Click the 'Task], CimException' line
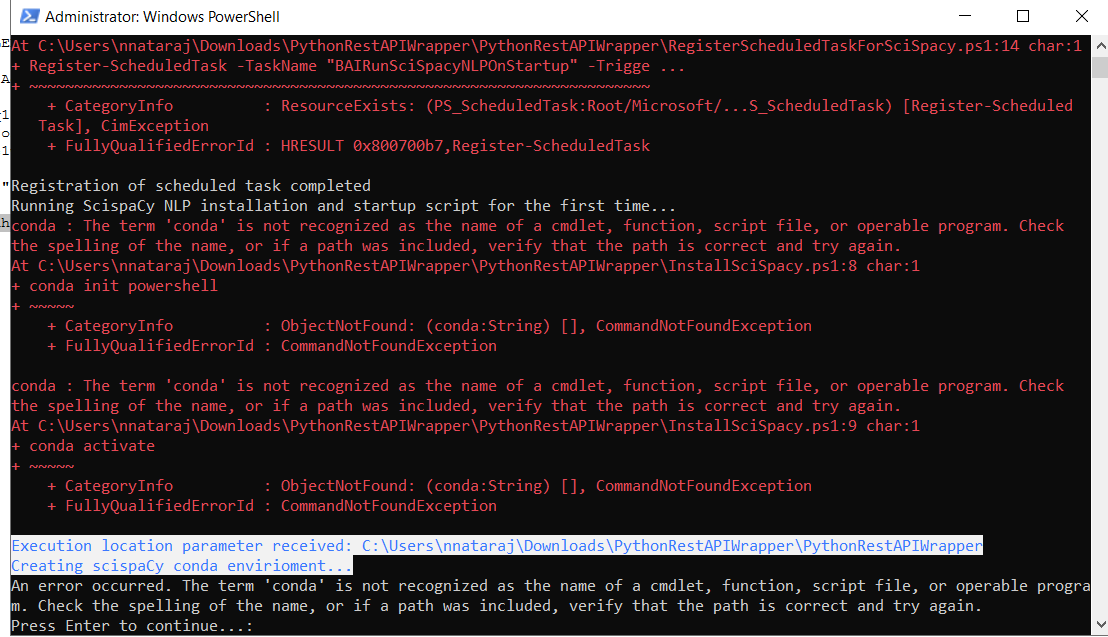1108x637 pixels. 124,126
